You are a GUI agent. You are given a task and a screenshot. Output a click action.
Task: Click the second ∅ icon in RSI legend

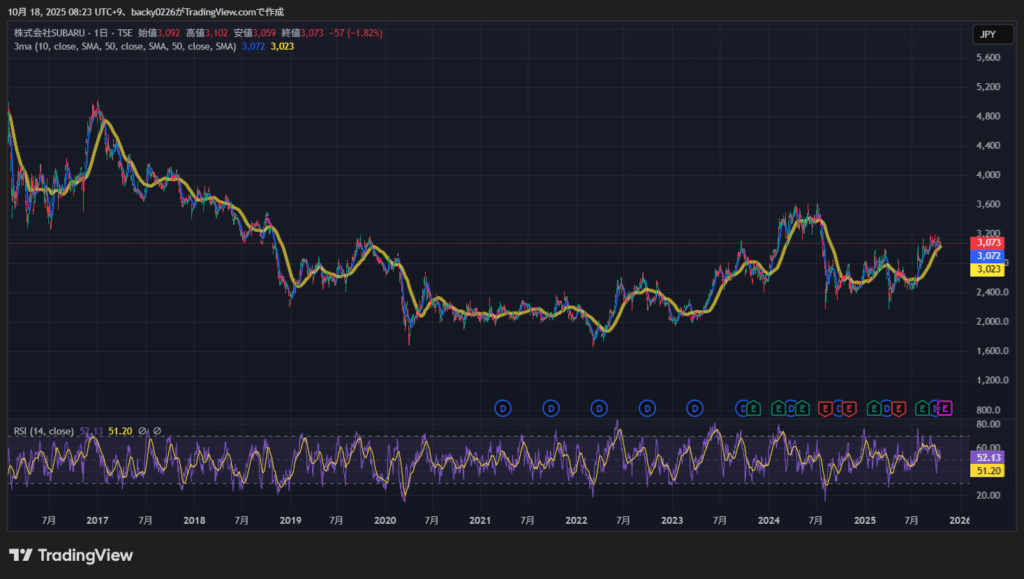tap(156, 431)
